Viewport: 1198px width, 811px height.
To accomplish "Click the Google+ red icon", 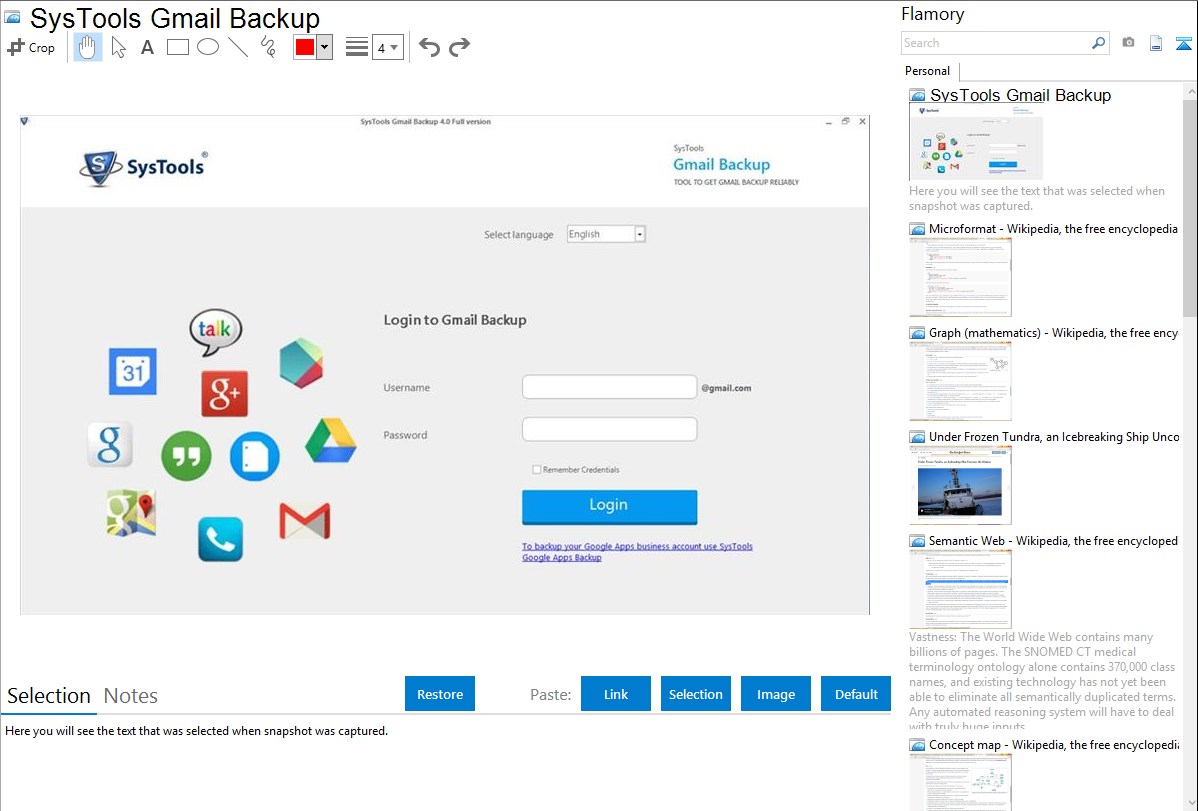I will [225, 394].
